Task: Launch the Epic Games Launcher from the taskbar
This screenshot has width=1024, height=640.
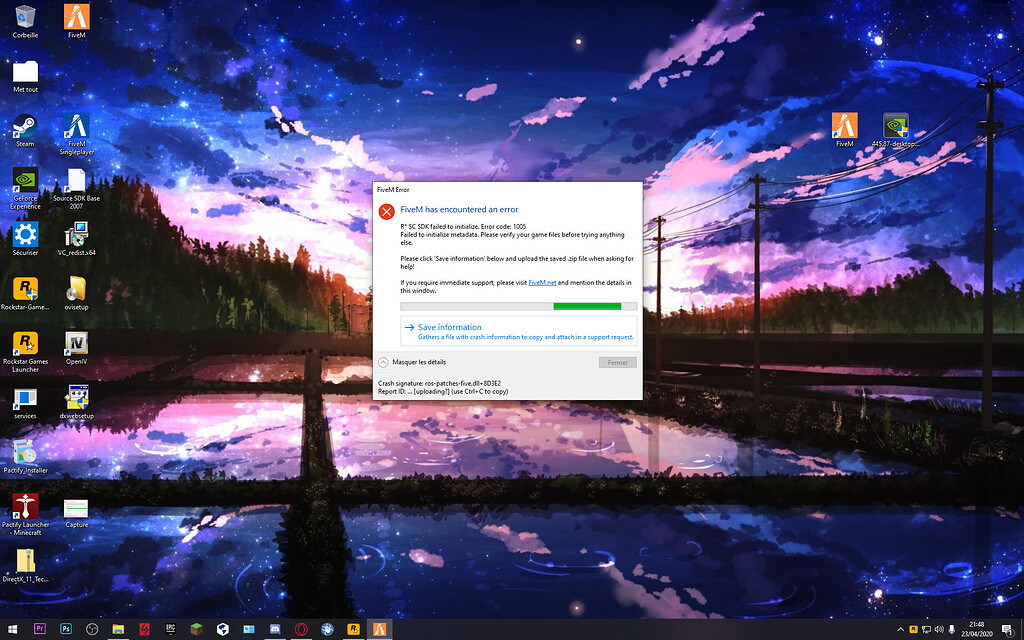Action: 170,629
